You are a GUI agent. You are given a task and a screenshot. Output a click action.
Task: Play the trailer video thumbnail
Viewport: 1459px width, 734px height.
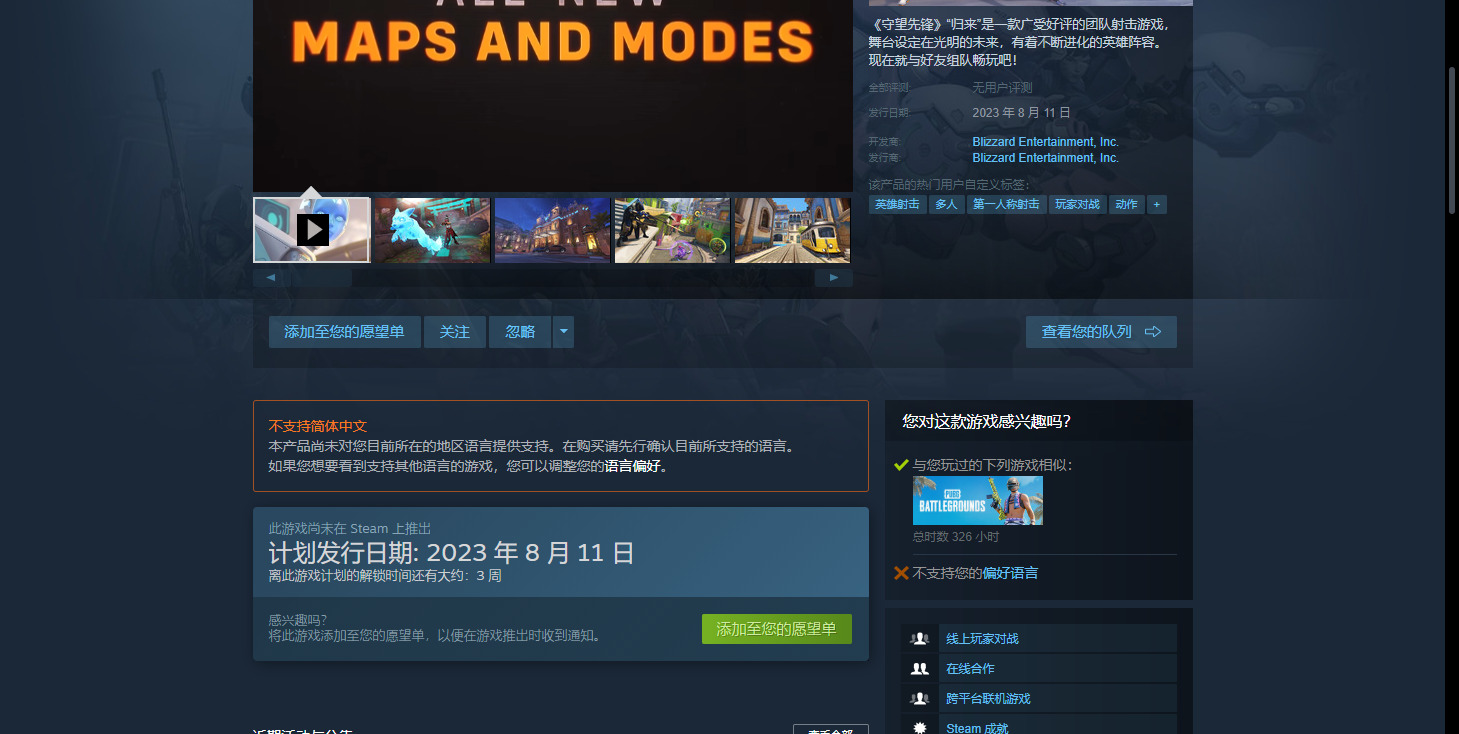[x=312, y=230]
